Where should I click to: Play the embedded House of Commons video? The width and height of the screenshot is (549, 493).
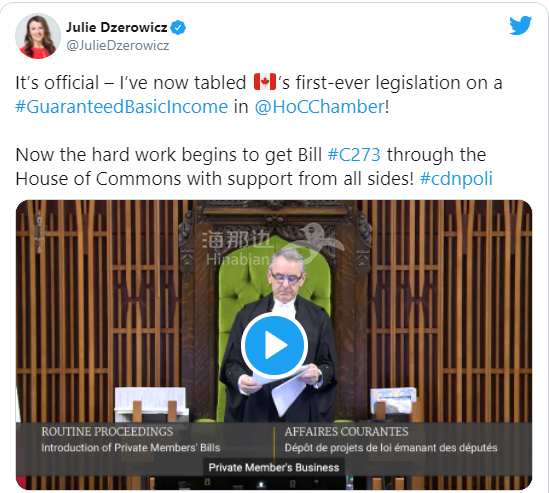tap(274, 345)
